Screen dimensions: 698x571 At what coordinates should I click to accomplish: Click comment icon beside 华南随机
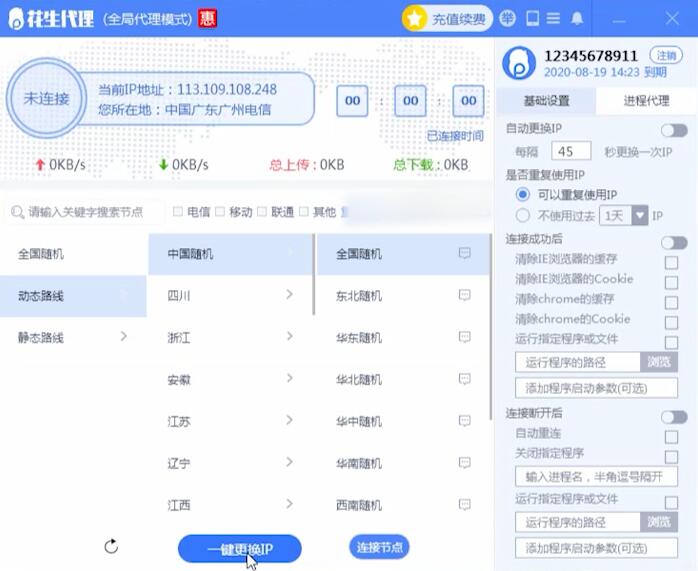tap(464, 463)
